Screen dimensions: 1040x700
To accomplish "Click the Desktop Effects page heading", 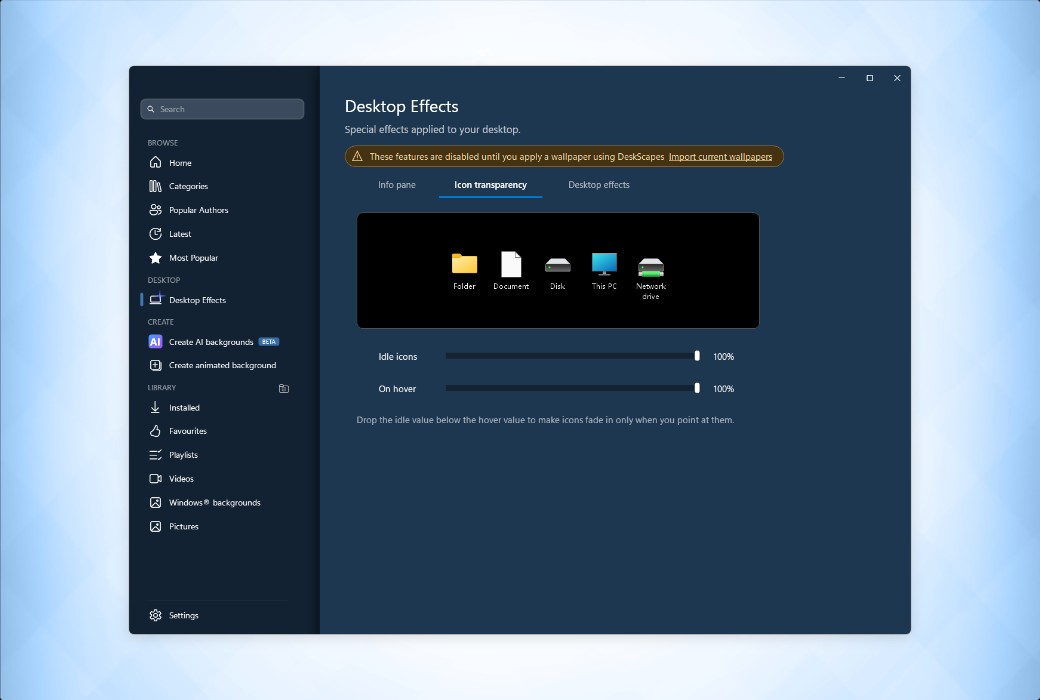I will [x=401, y=107].
